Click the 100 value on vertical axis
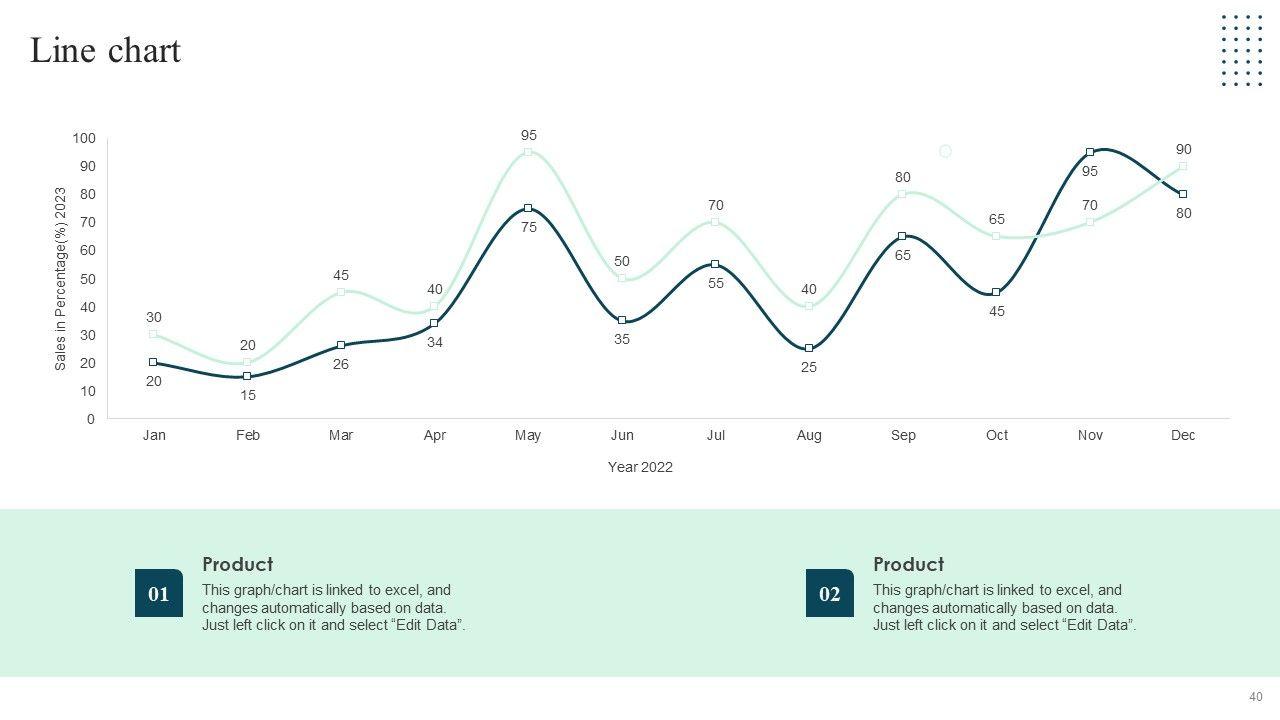This screenshot has height=720, width=1280. [x=84, y=138]
